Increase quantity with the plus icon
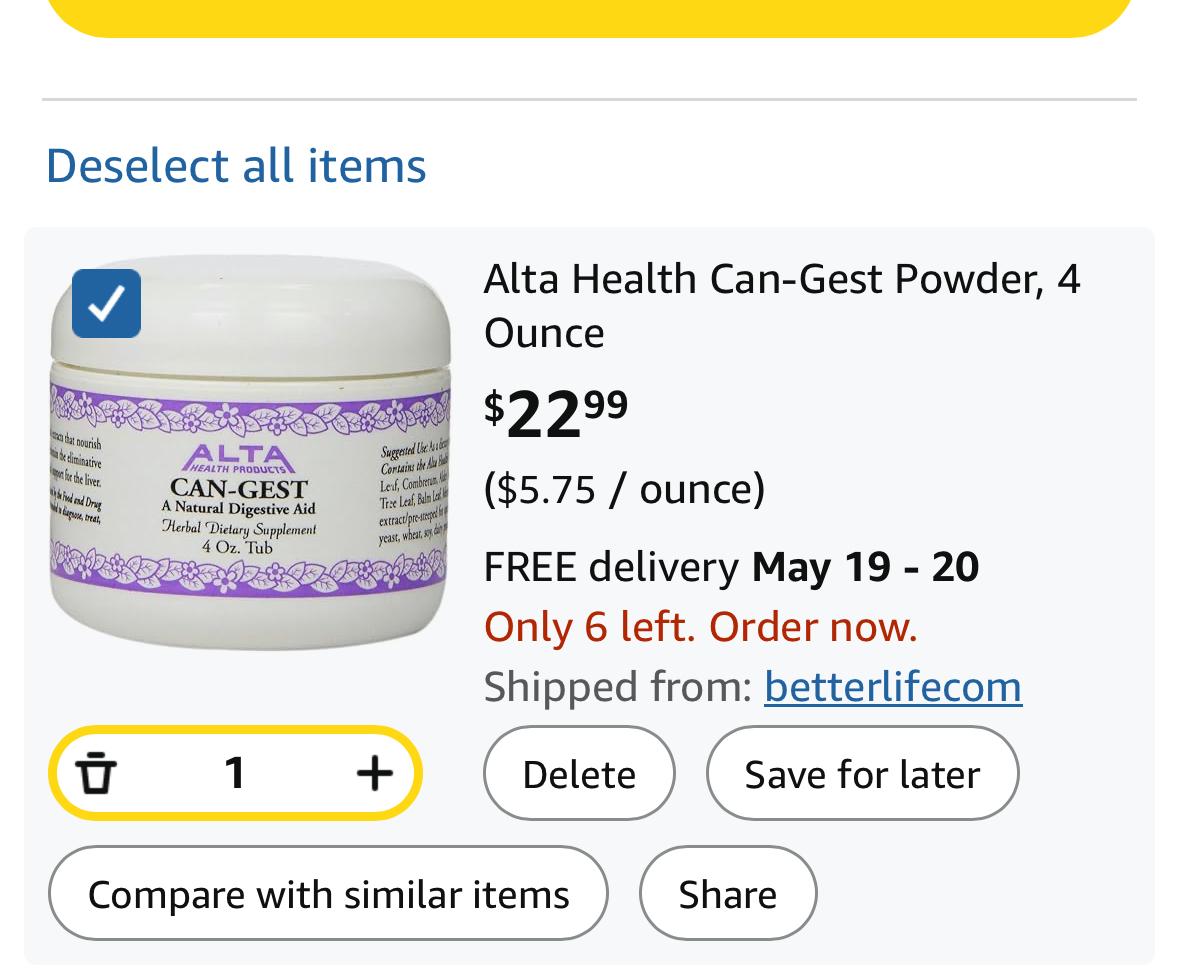 [374, 773]
